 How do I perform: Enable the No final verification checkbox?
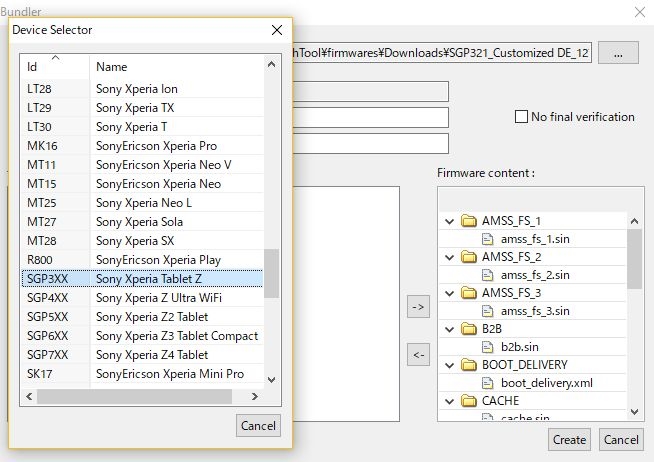coord(521,117)
